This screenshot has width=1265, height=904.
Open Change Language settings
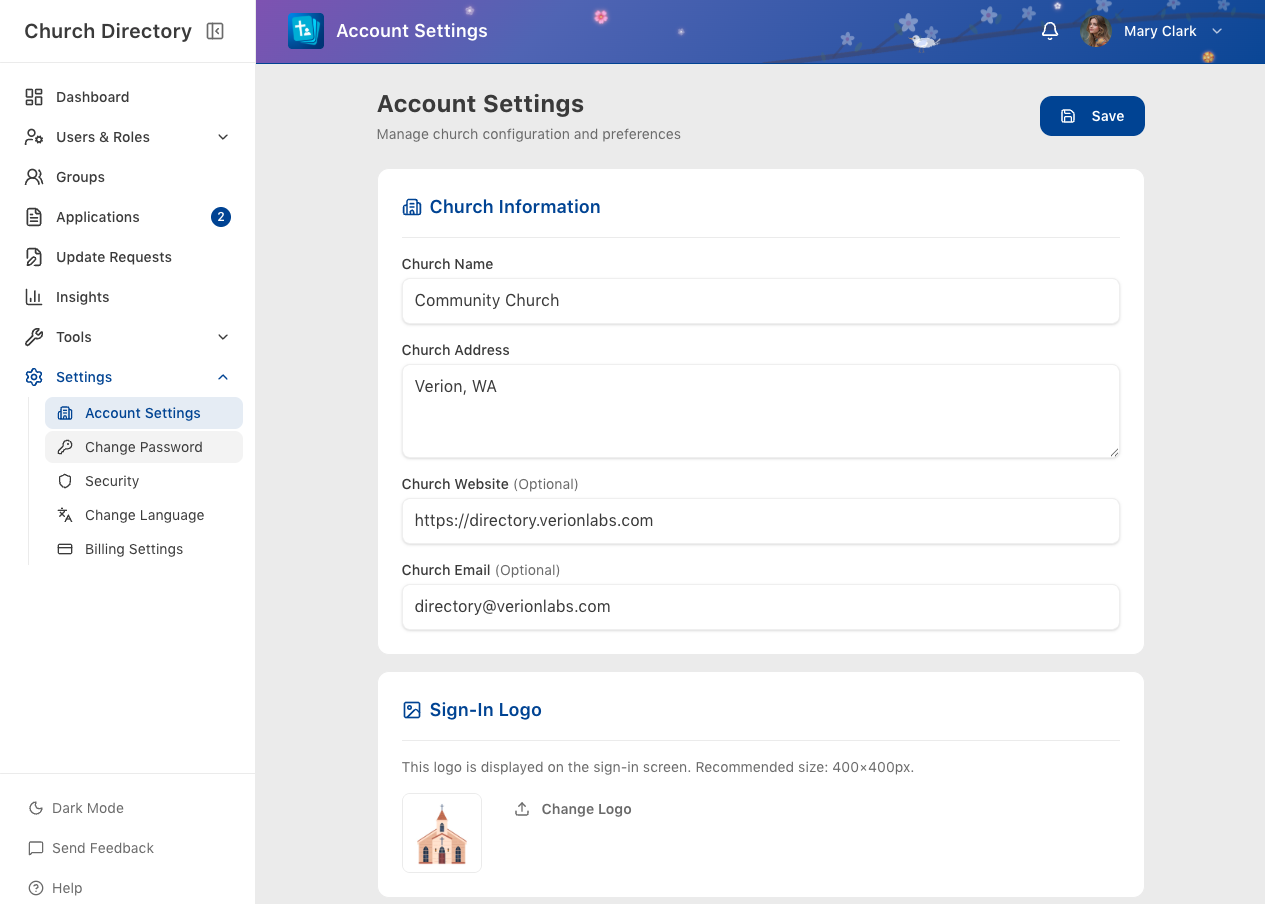point(144,515)
